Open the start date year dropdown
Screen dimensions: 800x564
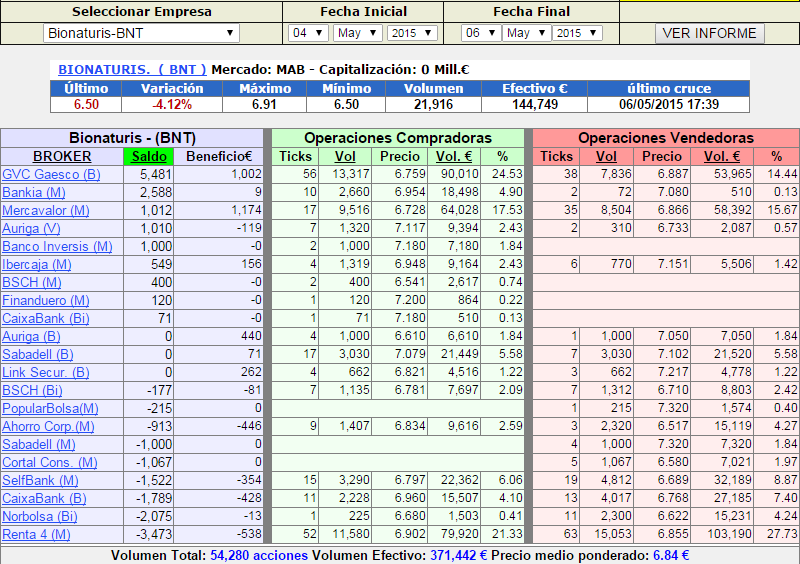point(411,33)
